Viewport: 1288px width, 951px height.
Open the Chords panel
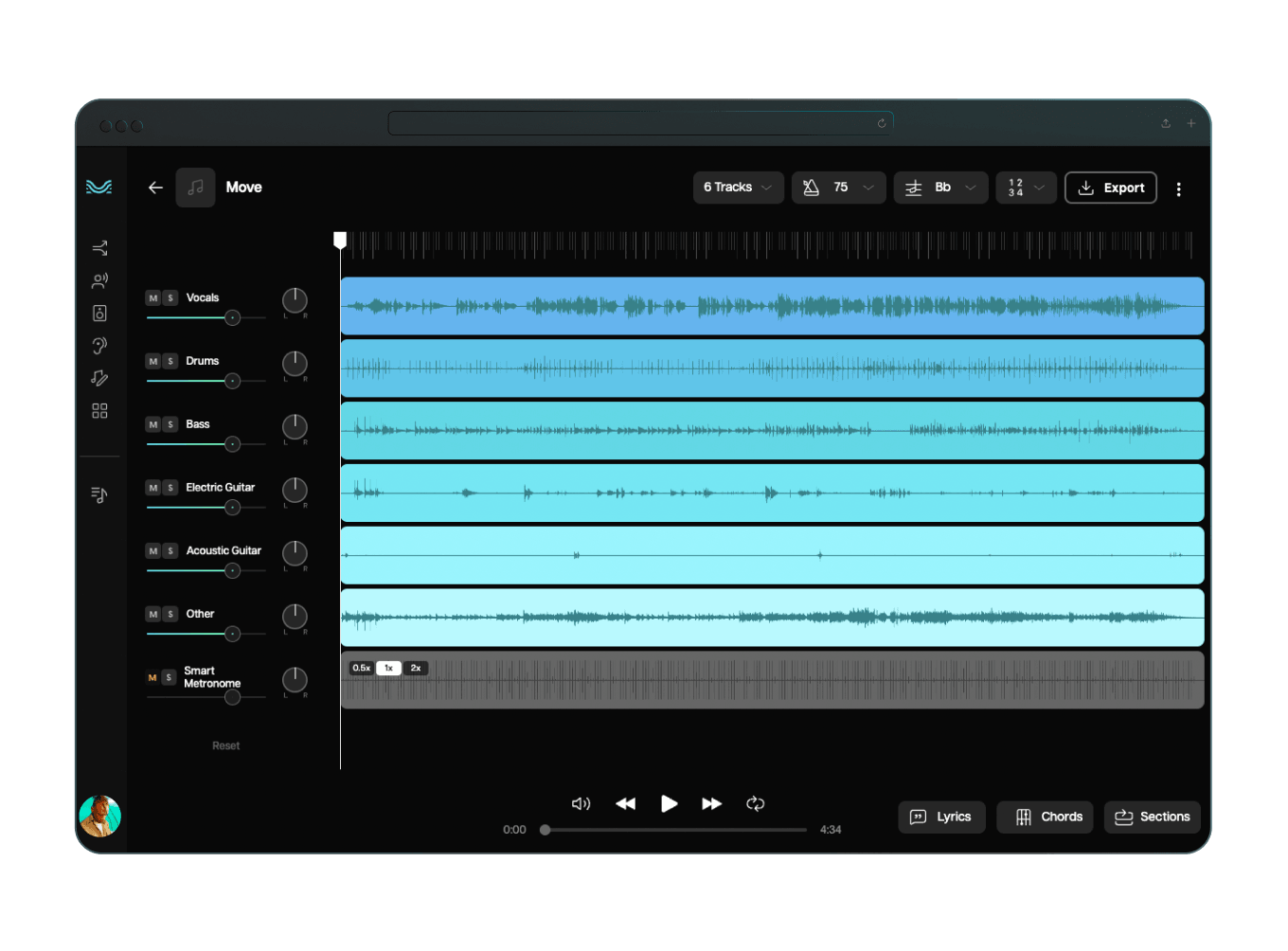point(1045,816)
